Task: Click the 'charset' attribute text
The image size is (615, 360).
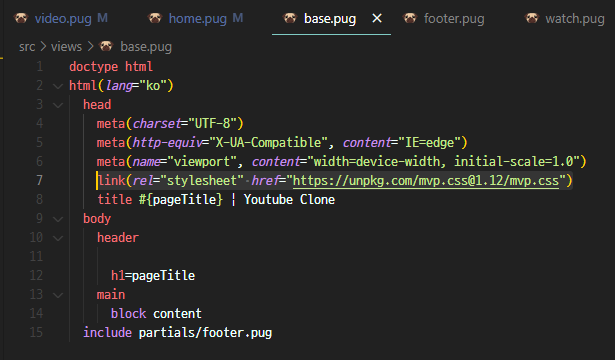Action: click(156, 124)
